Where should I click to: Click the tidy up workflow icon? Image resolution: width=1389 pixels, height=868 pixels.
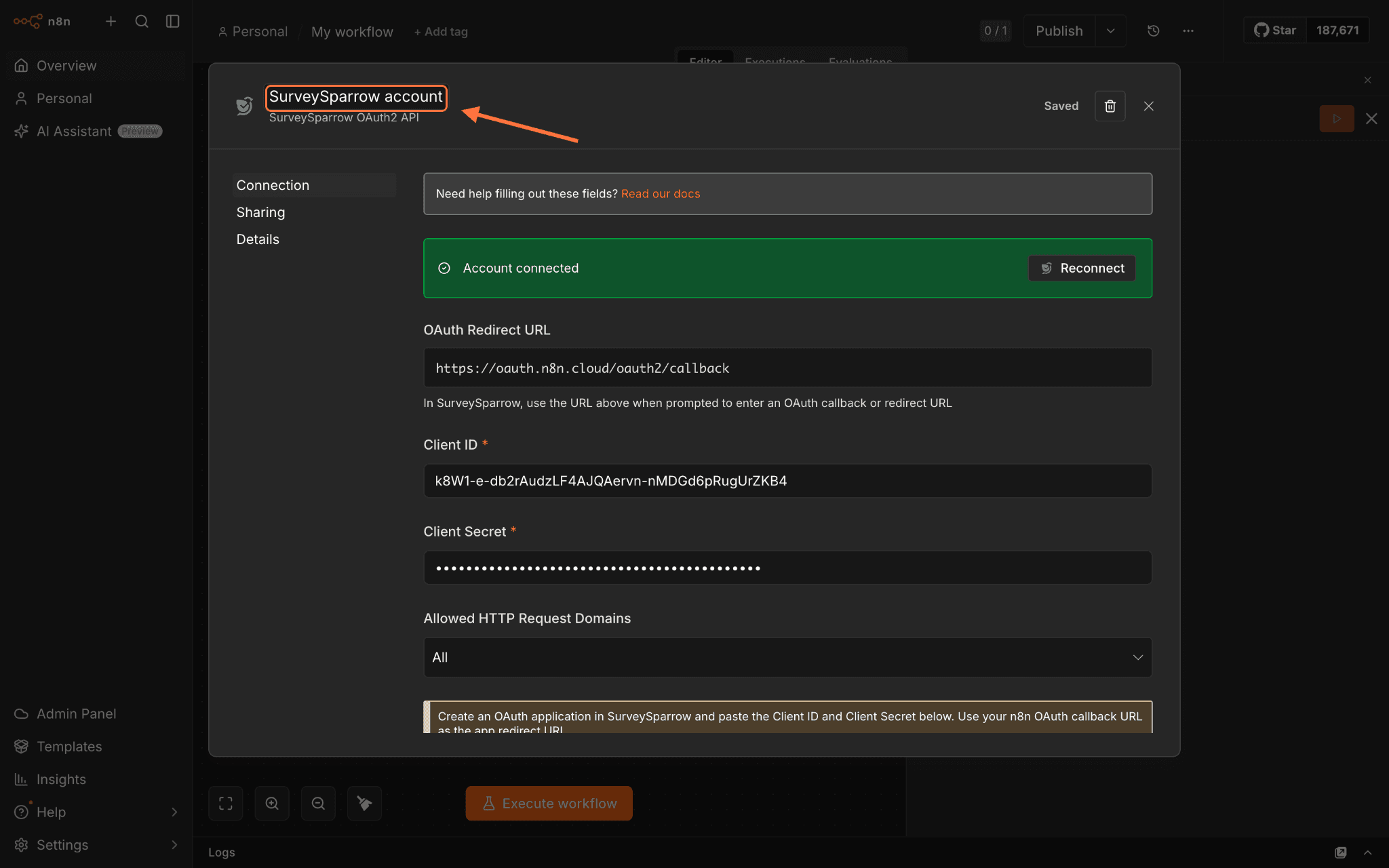coord(365,804)
